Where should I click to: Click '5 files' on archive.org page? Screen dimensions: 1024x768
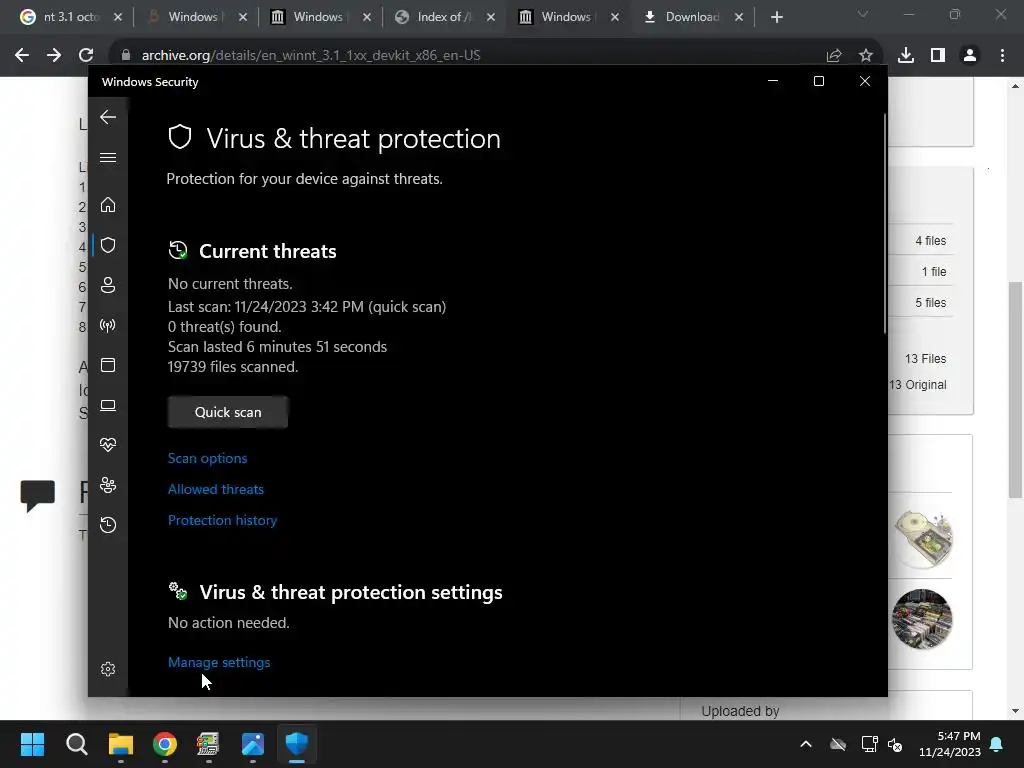[931, 303]
